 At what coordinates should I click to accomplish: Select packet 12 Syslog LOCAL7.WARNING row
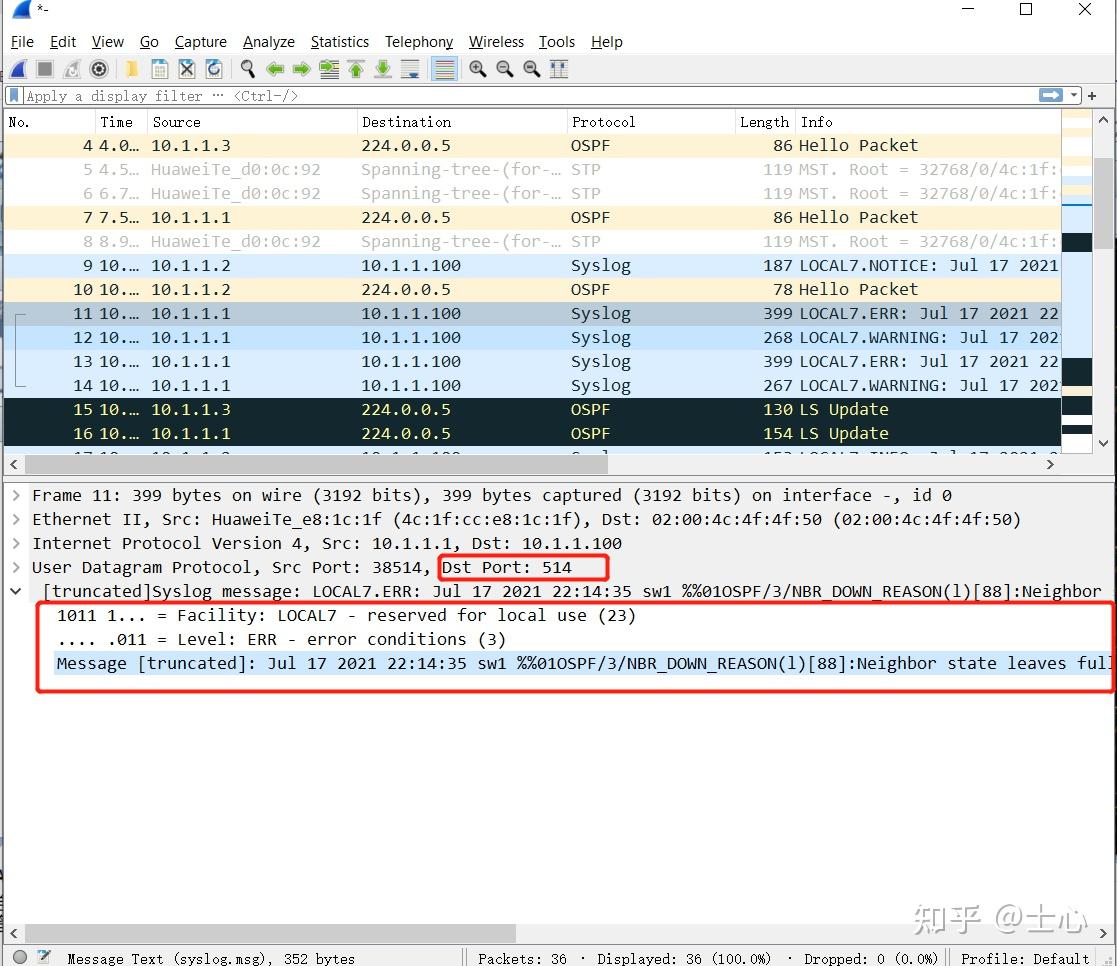point(532,338)
